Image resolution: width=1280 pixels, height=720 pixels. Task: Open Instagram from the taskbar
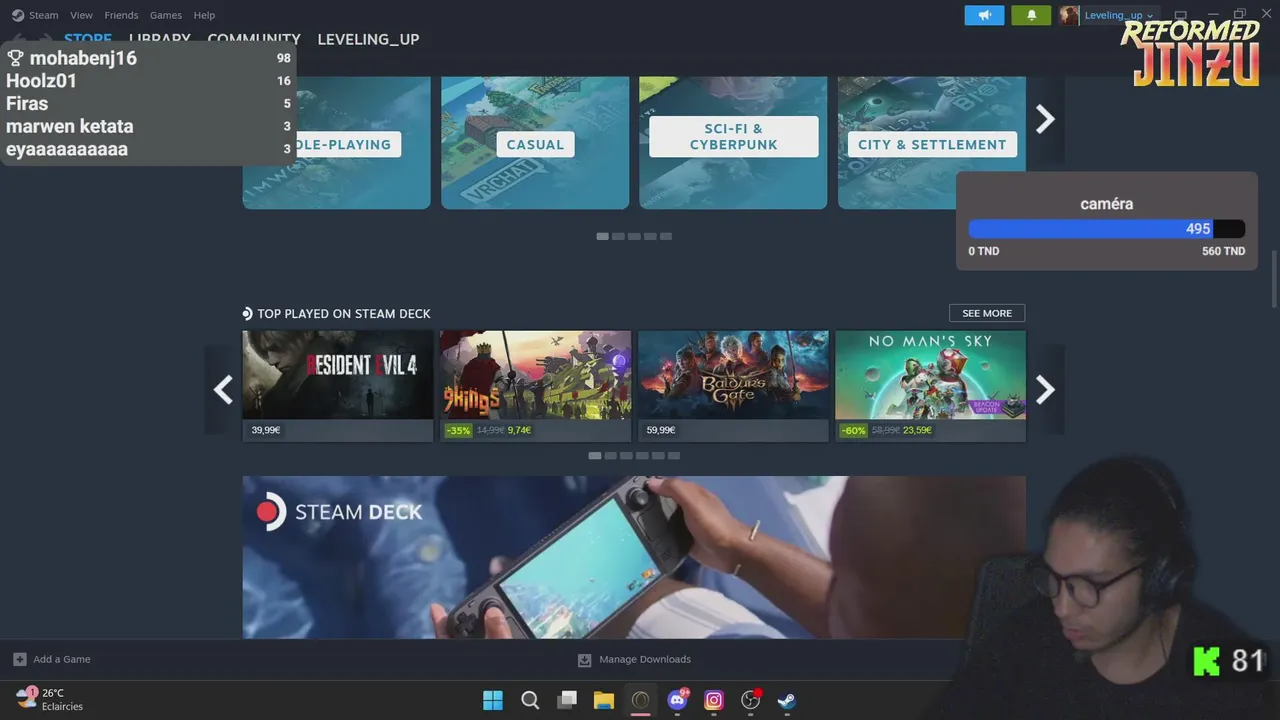(714, 700)
